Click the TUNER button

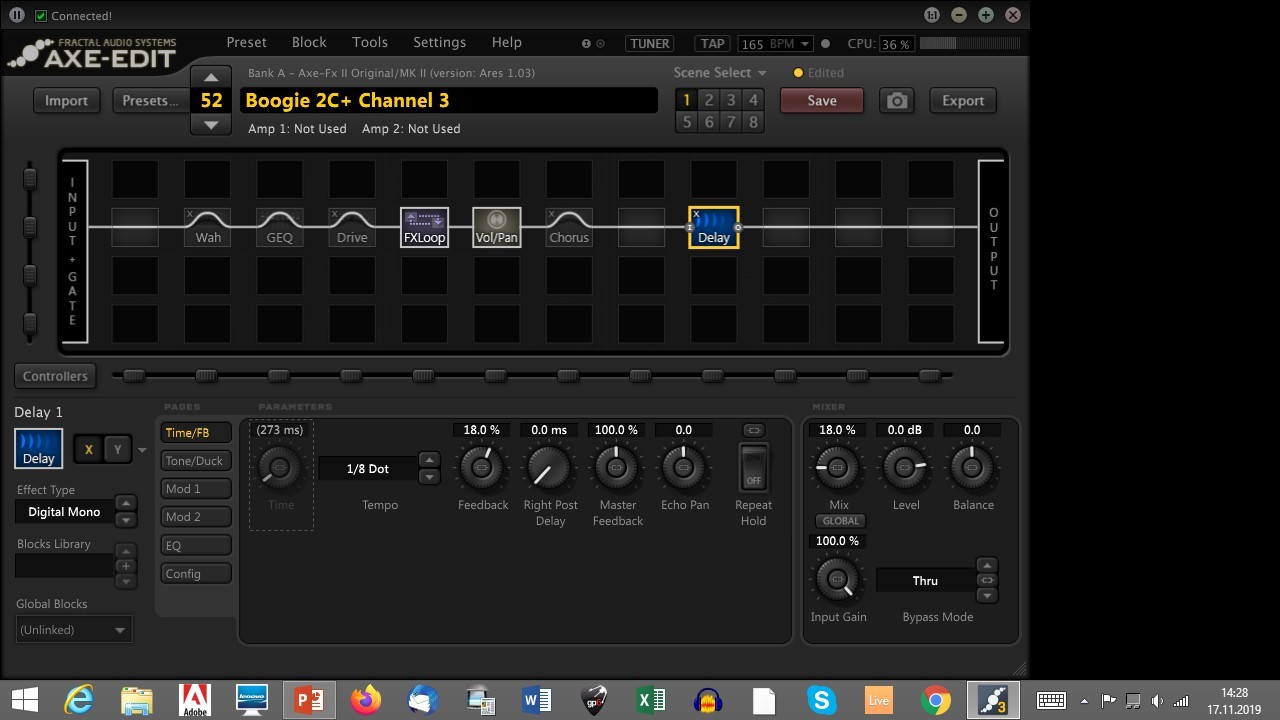[650, 44]
